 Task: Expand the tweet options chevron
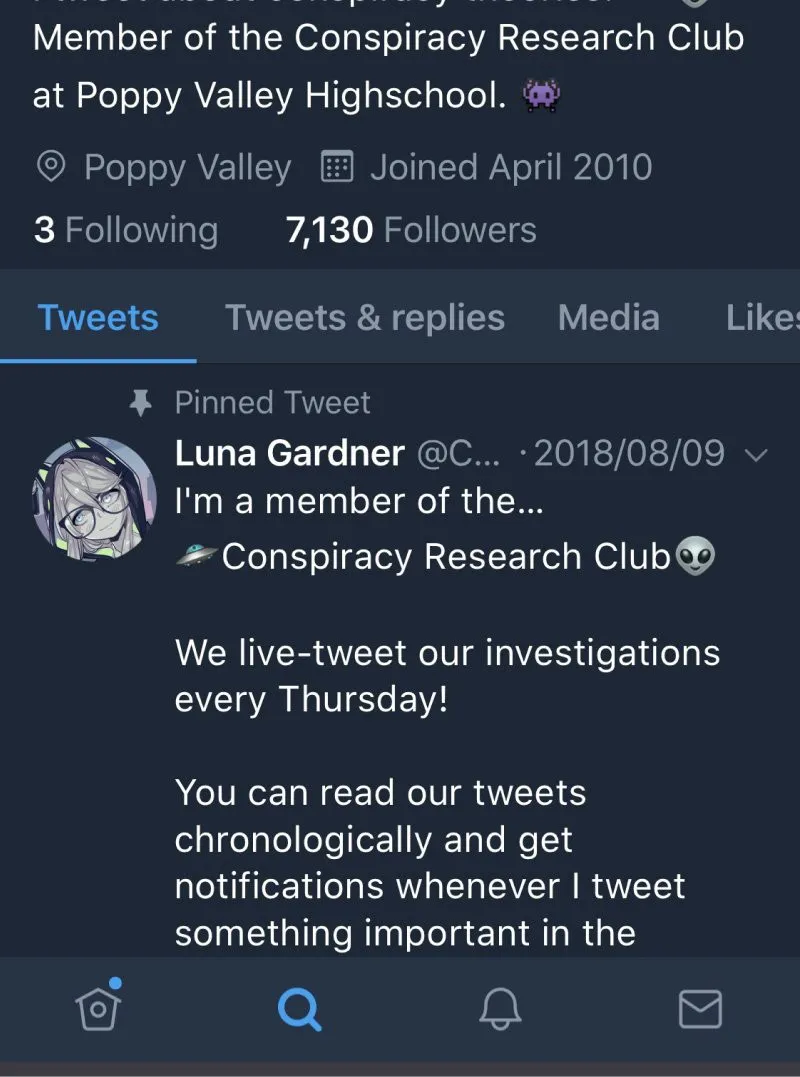[756, 455]
